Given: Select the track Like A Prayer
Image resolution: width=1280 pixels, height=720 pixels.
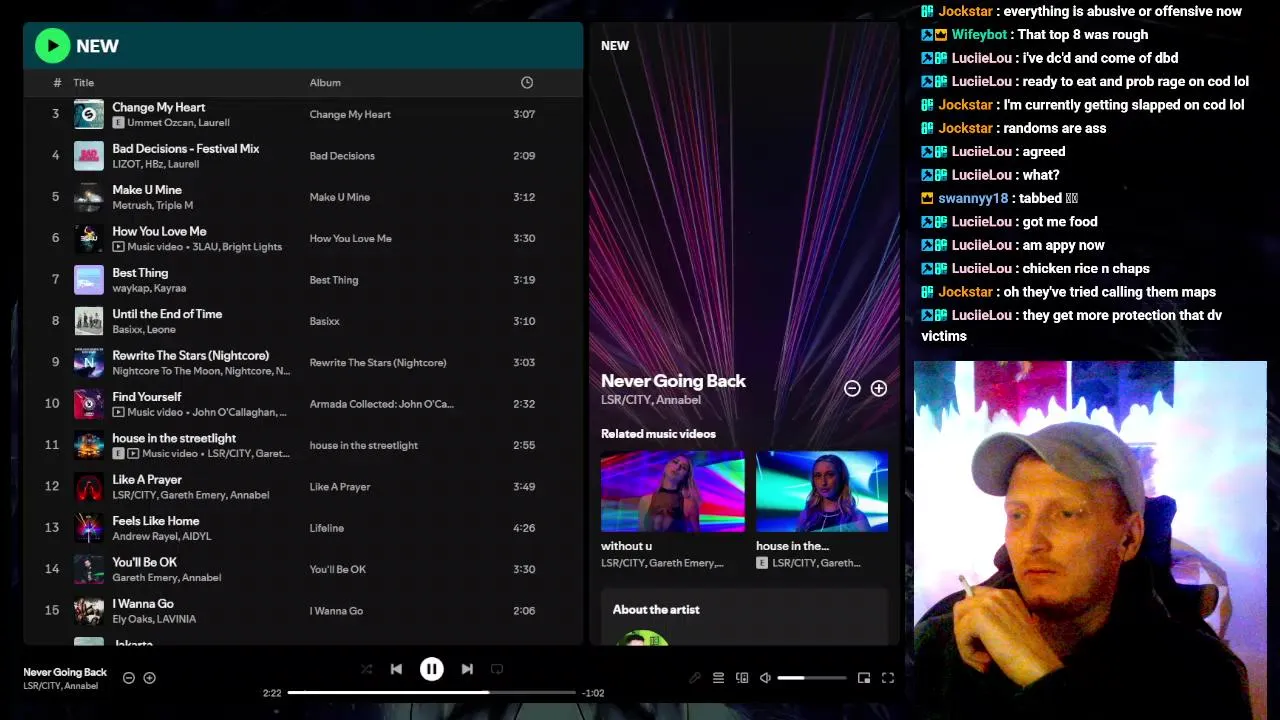Looking at the screenshot, I should coord(147,480).
